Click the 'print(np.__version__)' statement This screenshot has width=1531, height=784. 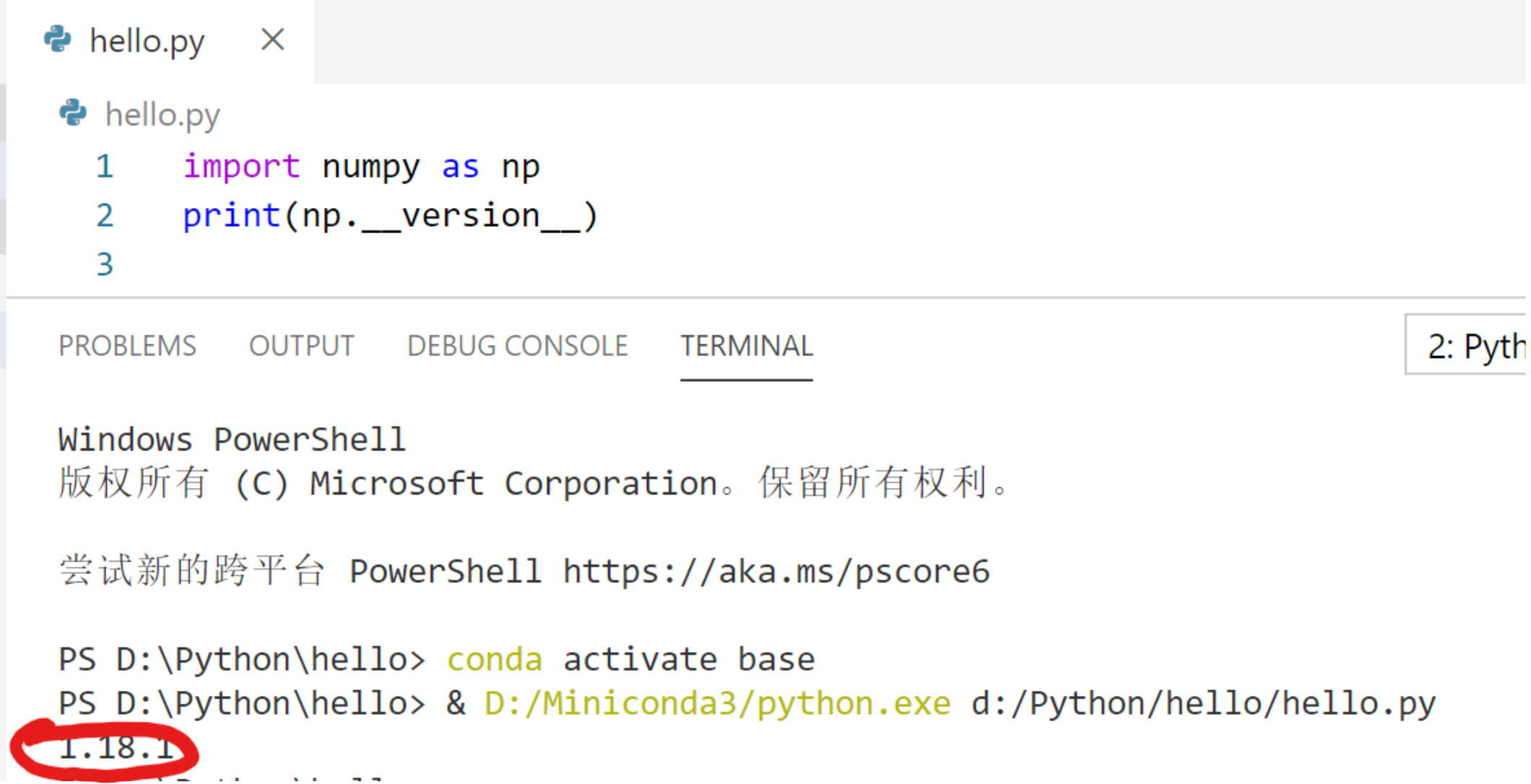(390, 214)
